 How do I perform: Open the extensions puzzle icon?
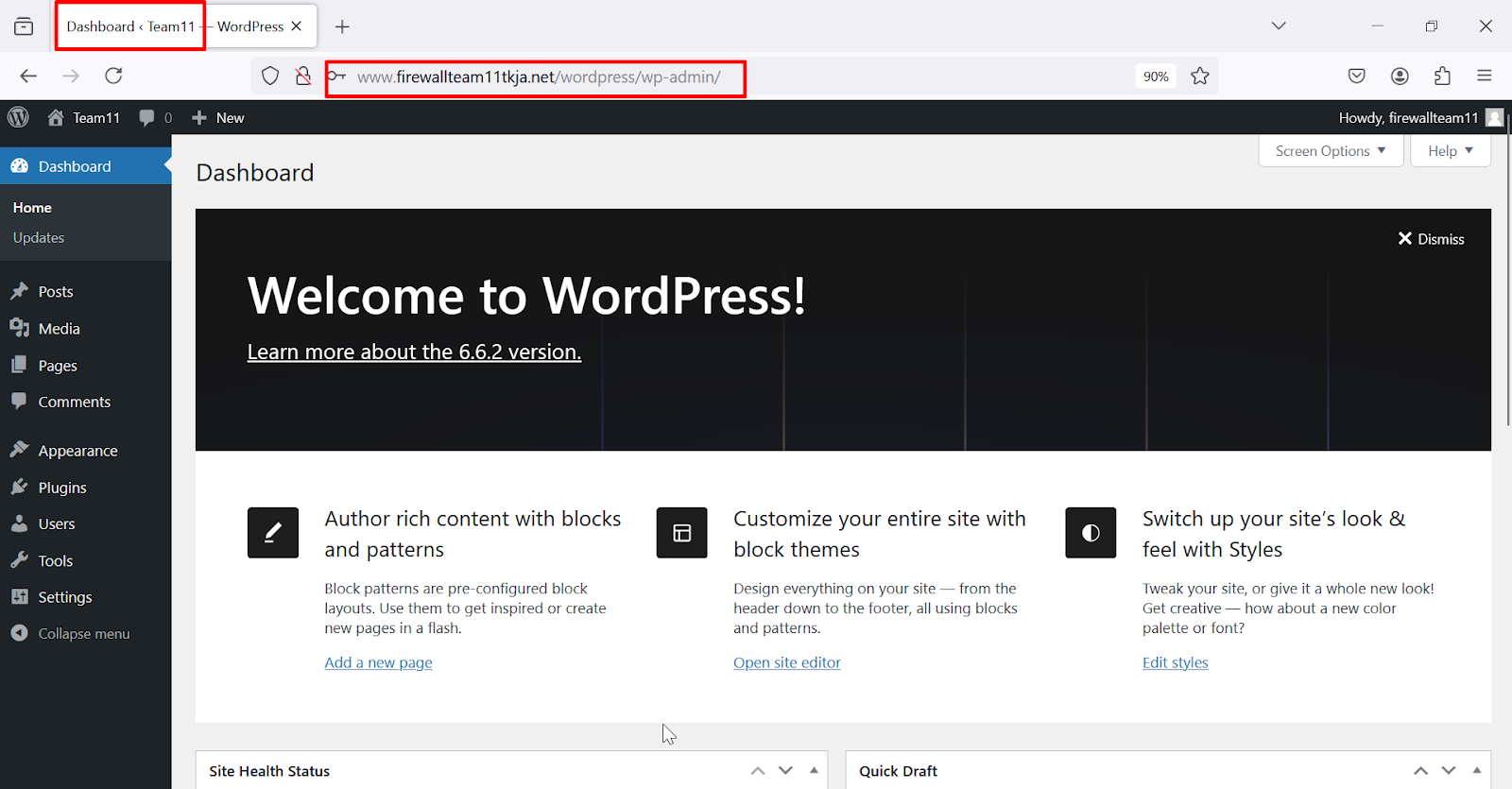[1442, 76]
